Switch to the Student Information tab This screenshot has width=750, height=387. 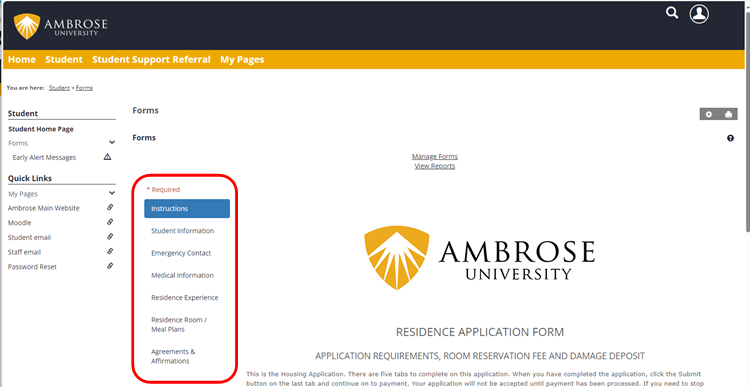point(183,231)
